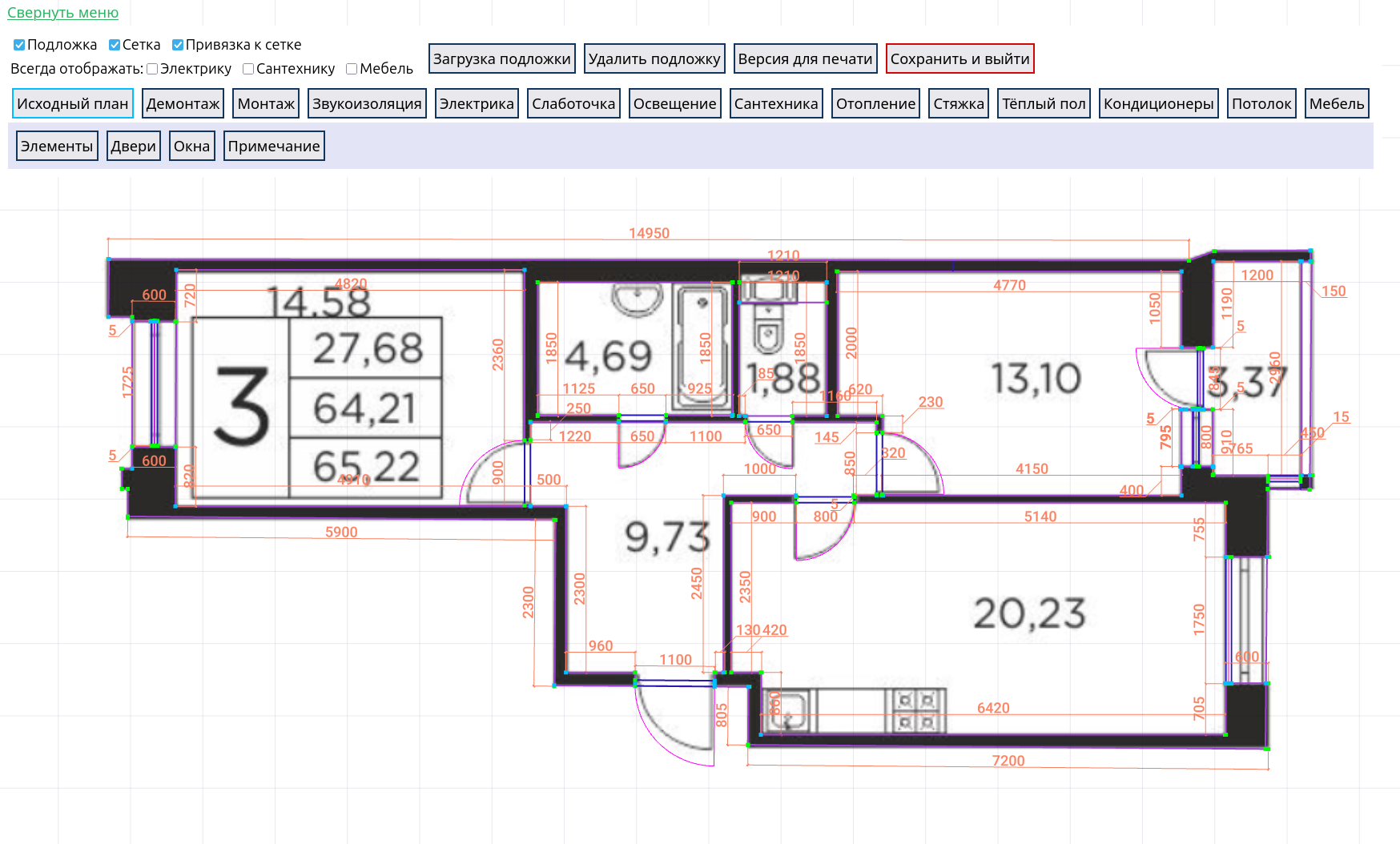Select the Стяжка tab

(x=959, y=103)
